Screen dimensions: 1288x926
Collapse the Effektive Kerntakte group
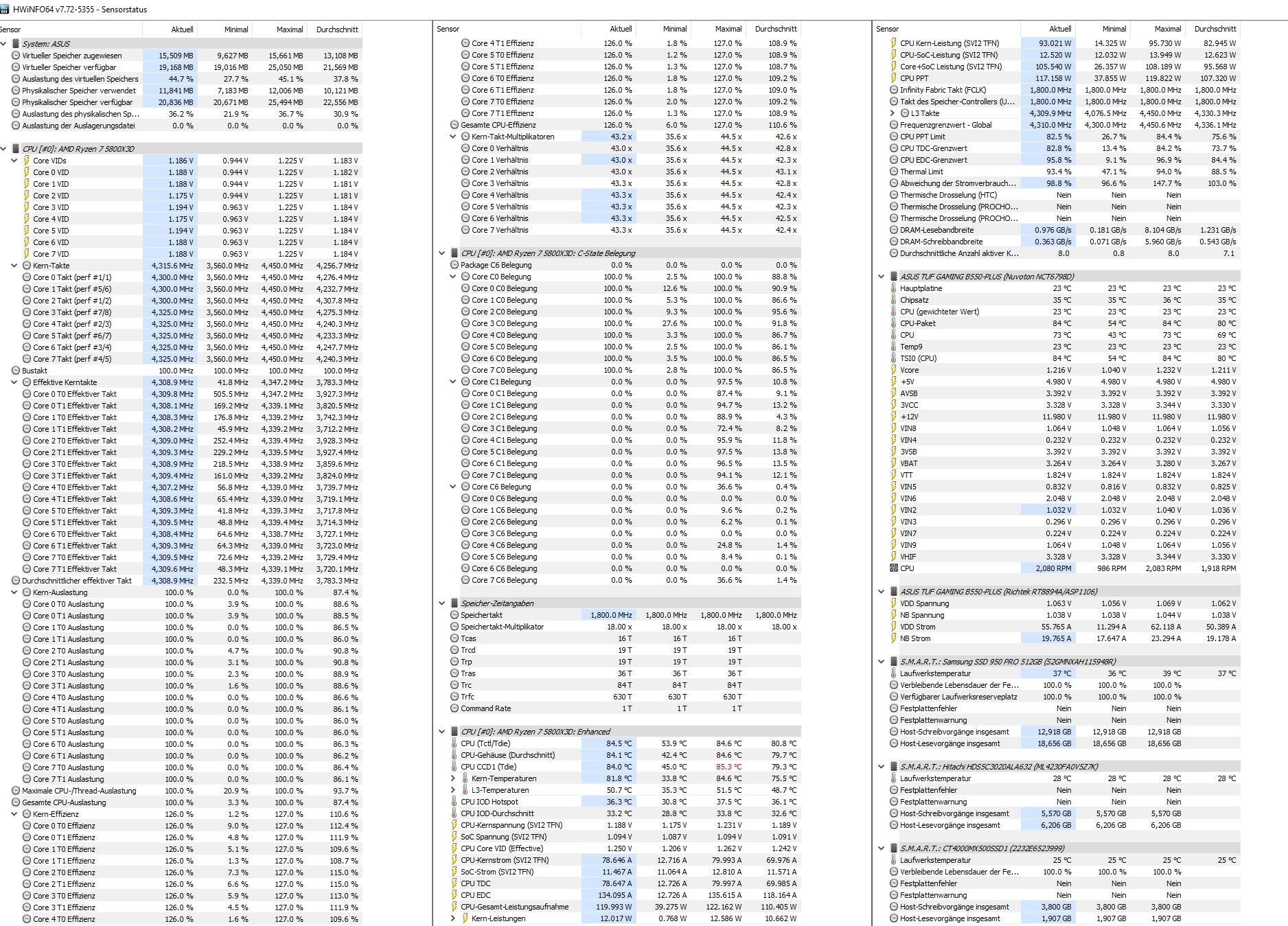point(15,382)
